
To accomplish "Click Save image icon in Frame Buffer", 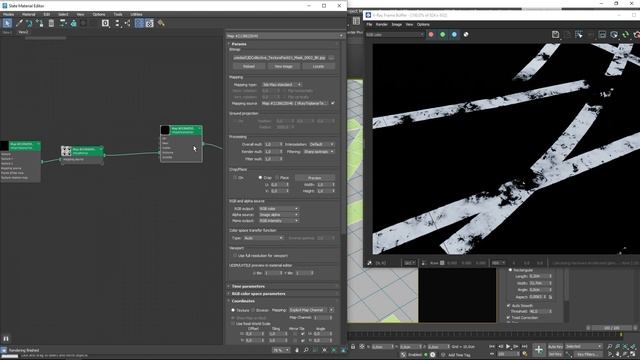I will [x=555, y=35].
